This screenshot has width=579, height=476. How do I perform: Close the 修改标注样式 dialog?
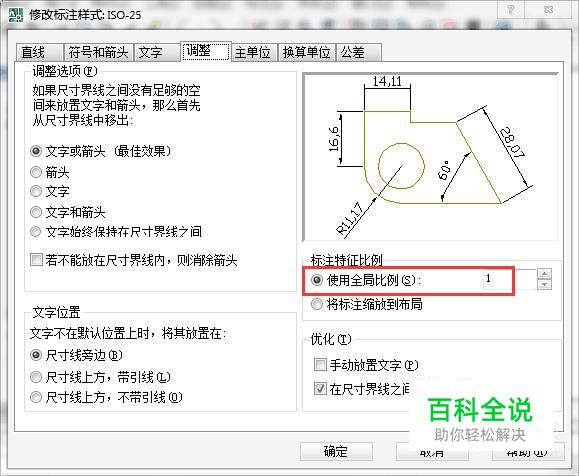548,9
